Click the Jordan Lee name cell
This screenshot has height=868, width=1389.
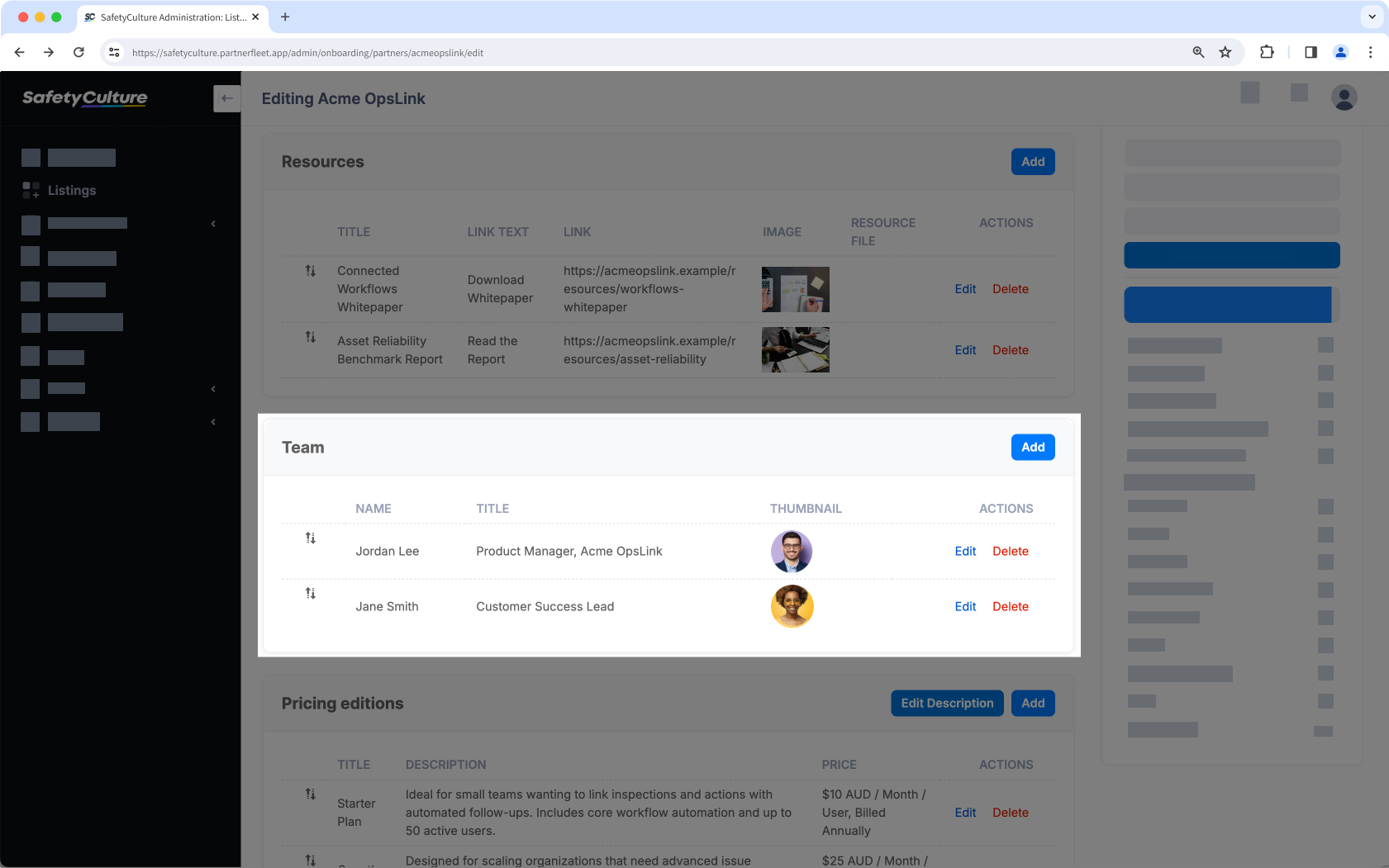click(387, 551)
